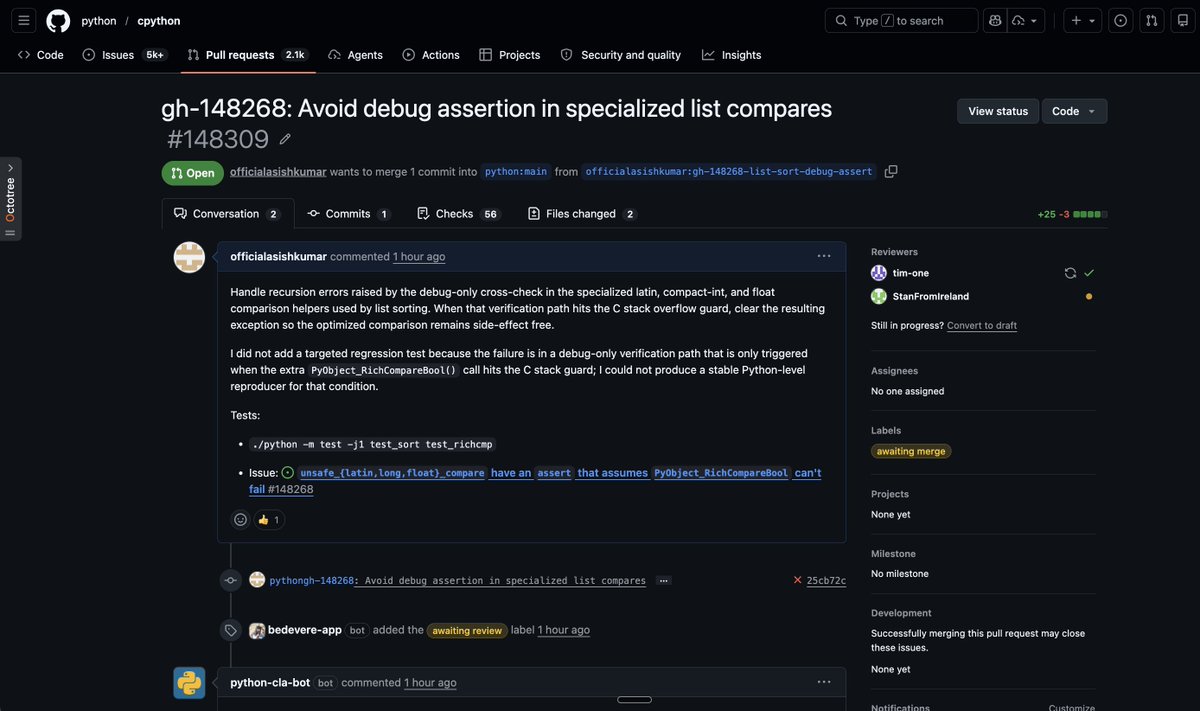
Task: Open python-cla-bot comment timestamp
Action: click(x=430, y=683)
